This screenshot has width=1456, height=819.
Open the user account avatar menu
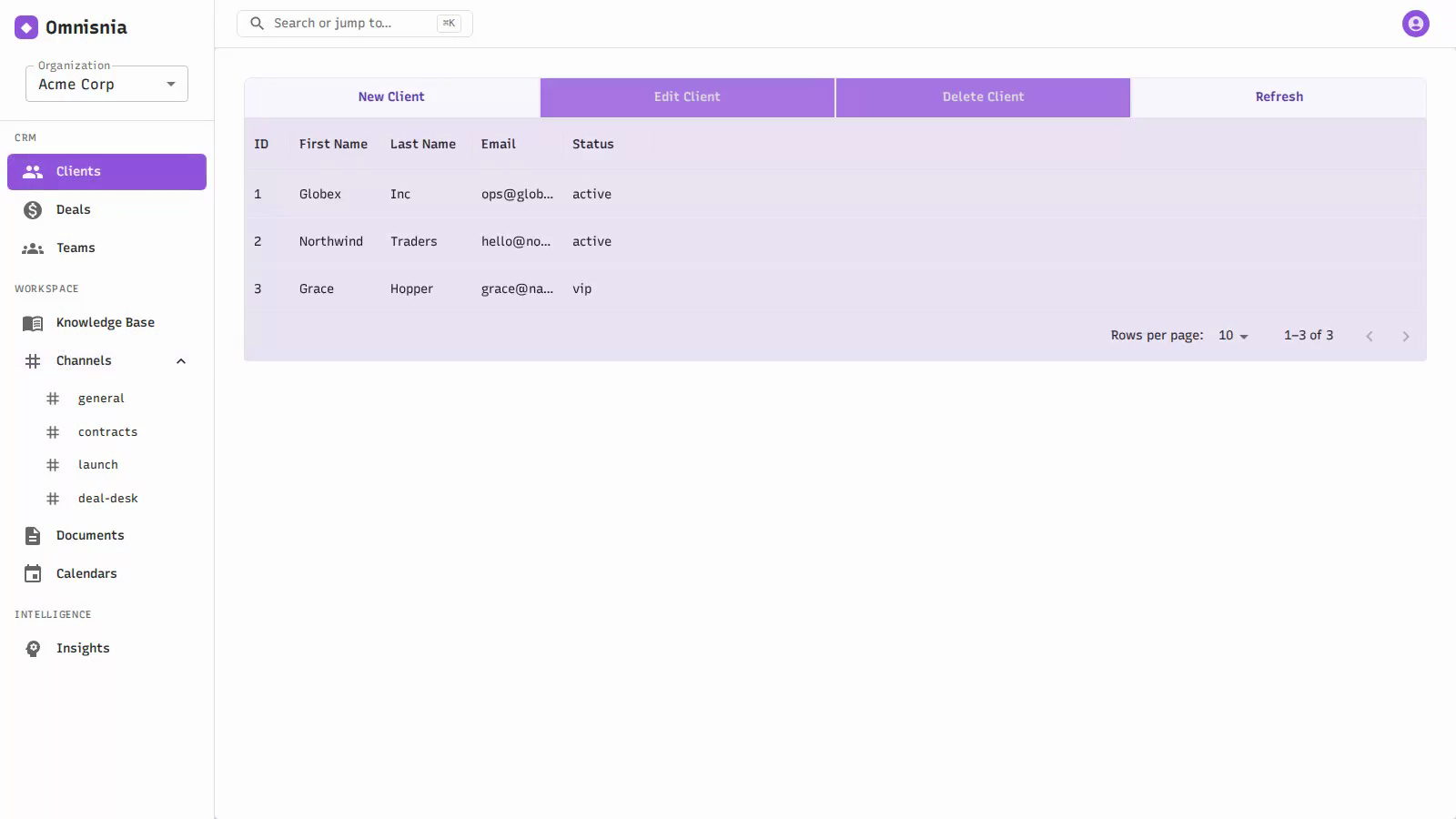[x=1415, y=24]
